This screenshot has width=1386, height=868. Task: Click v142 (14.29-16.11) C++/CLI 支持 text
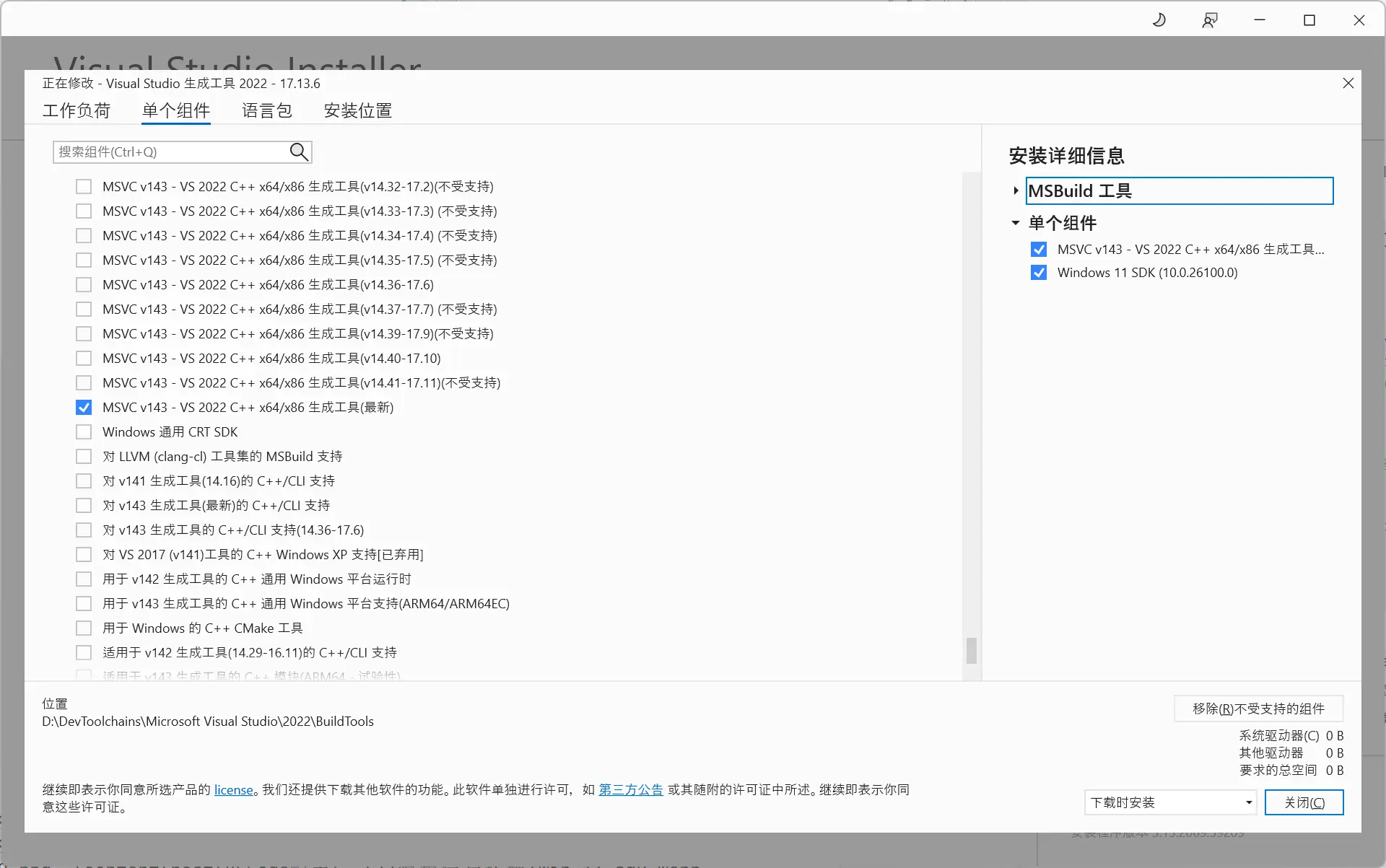250,653
